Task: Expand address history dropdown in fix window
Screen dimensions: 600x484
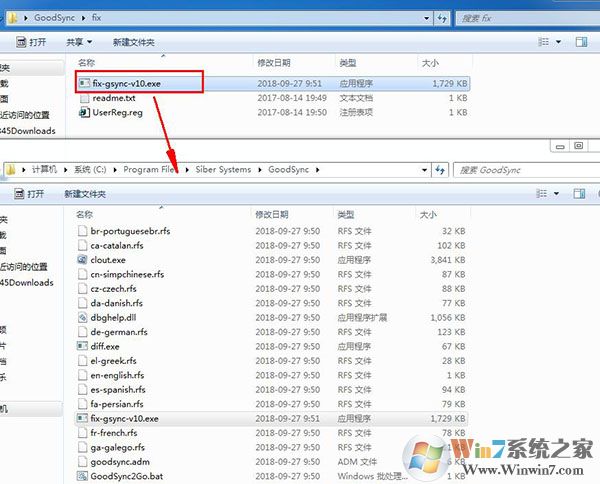Action: (x=426, y=18)
